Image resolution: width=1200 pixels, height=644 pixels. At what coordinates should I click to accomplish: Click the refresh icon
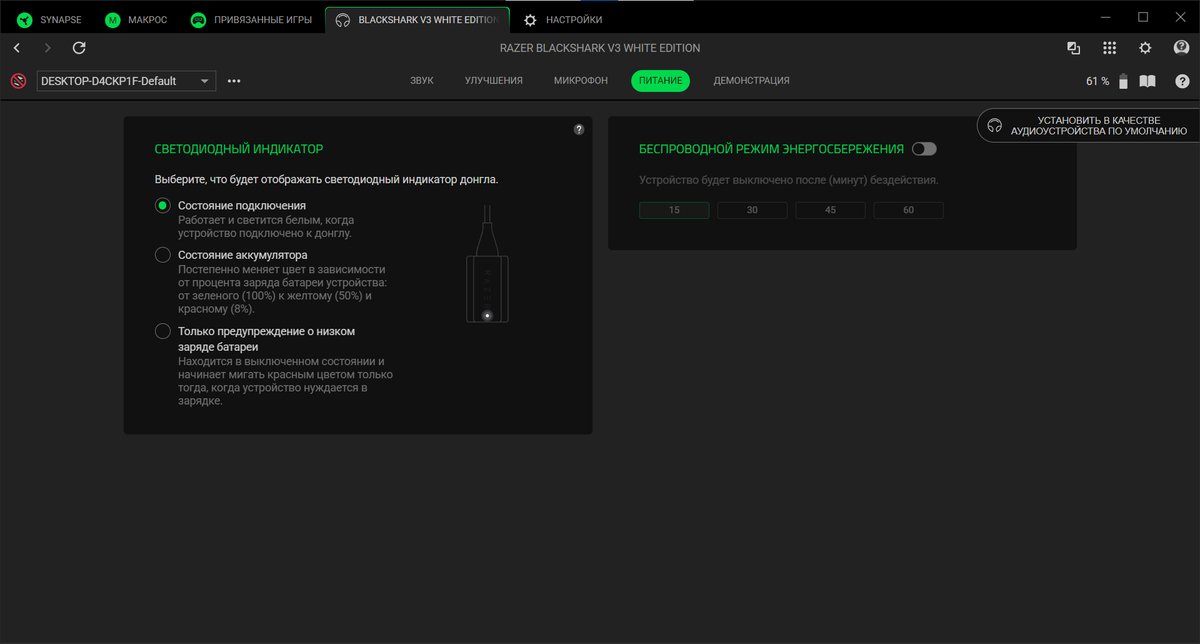(79, 48)
